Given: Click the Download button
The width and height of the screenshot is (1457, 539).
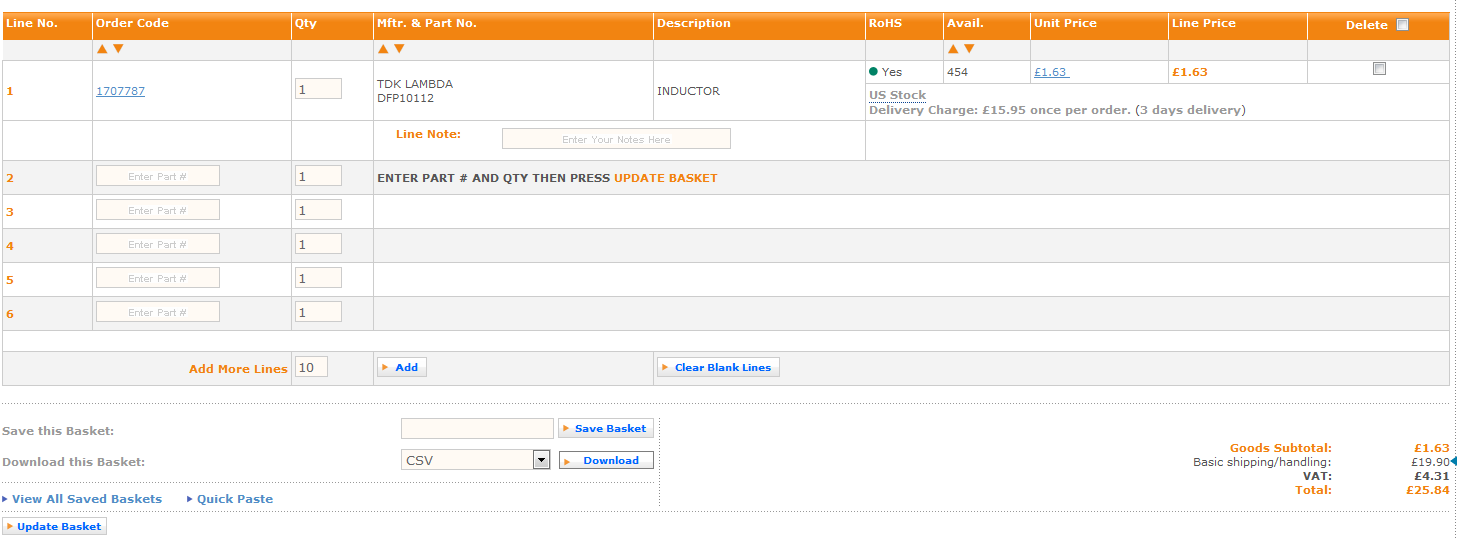Looking at the screenshot, I should coord(605,460).
